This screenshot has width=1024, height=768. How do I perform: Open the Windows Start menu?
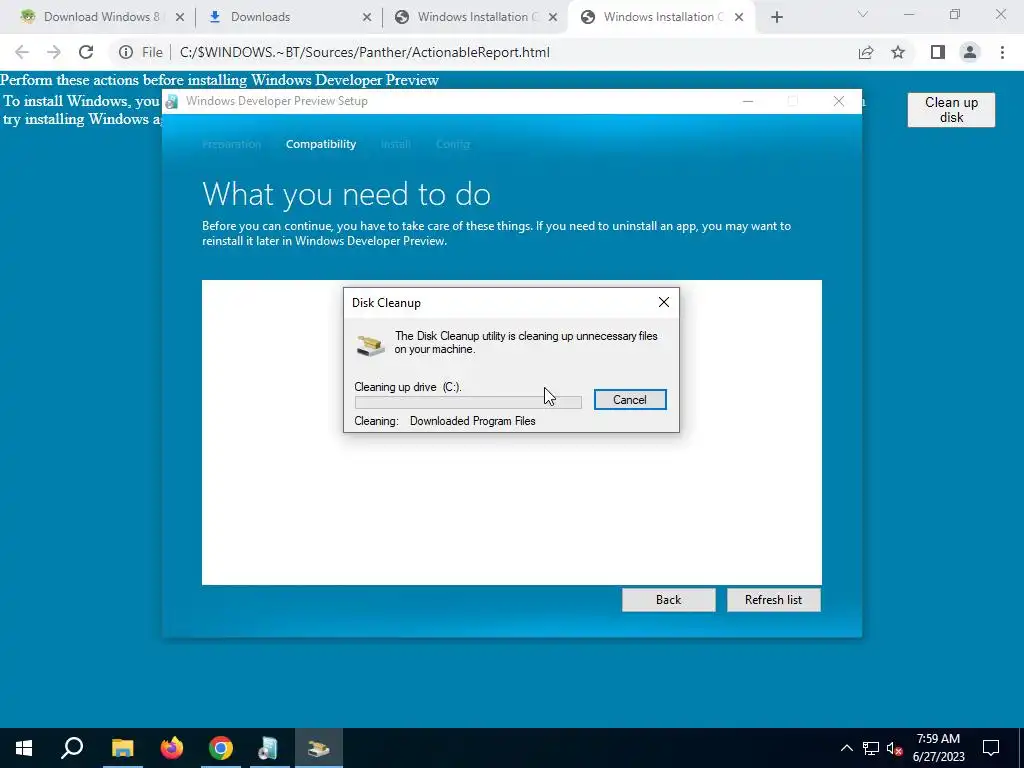[x=24, y=748]
